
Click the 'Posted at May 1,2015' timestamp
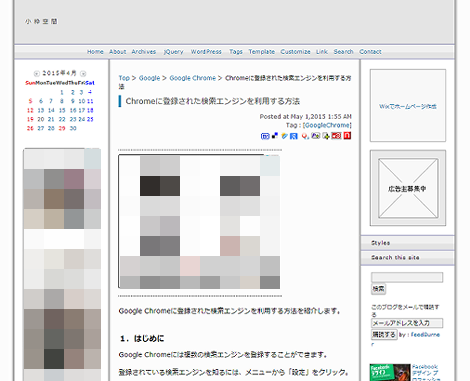[306, 117]
